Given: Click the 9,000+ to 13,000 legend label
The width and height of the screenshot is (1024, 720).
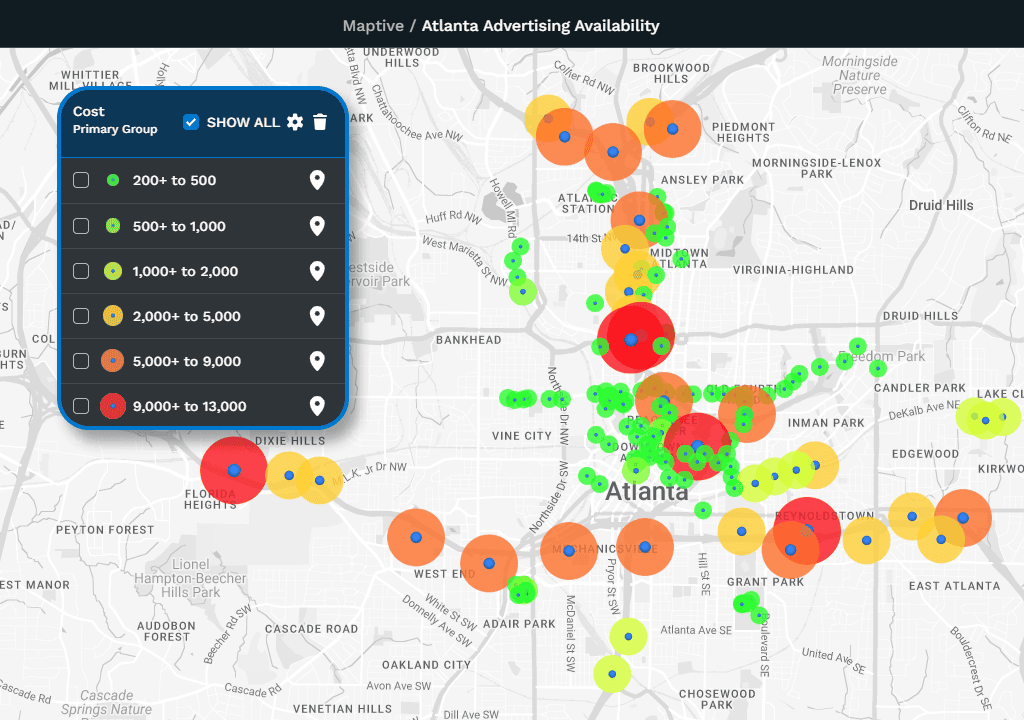Looking at the screenshot, I should (x=189, y=406).
